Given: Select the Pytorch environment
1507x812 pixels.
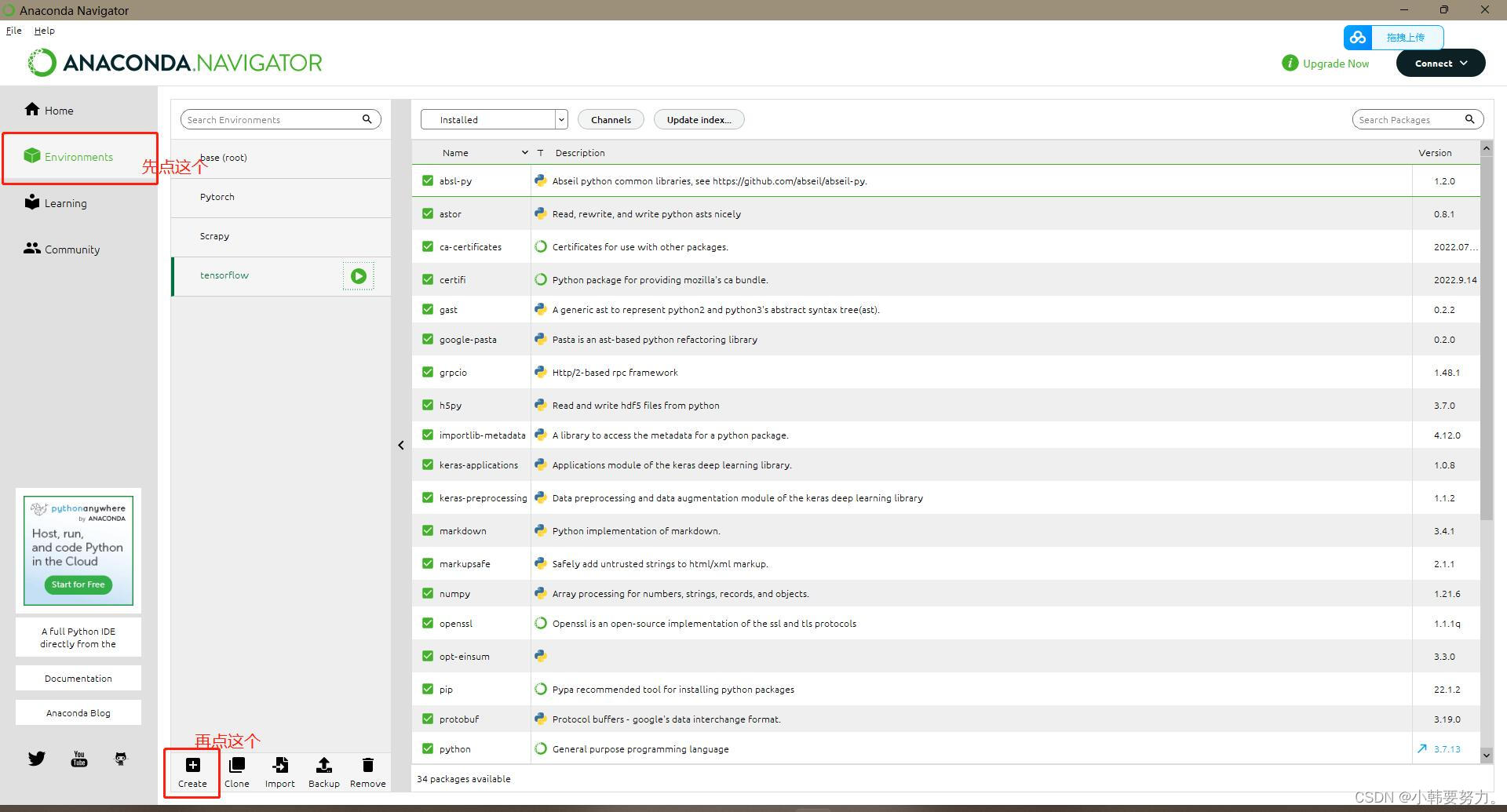Looking at the screenshot, I should click(x=281, y=198).
